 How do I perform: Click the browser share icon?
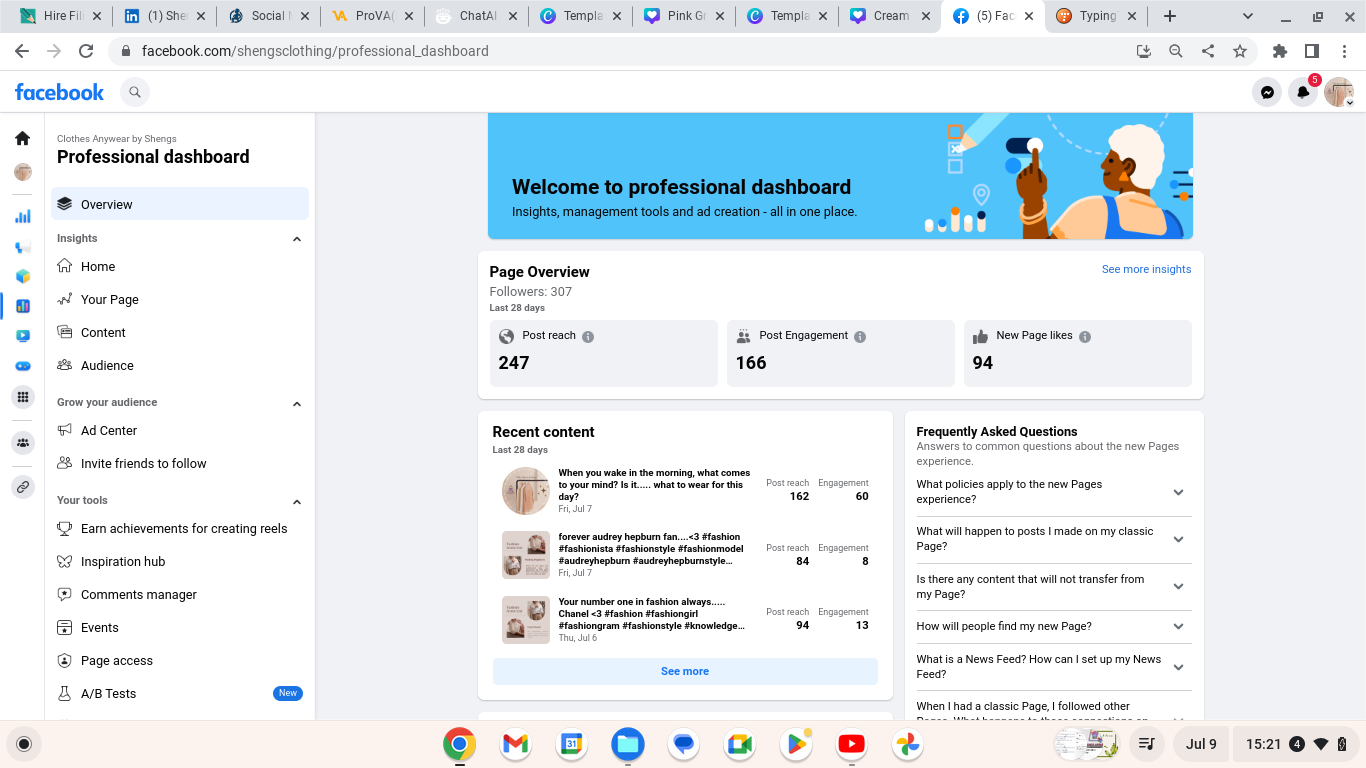[1208, 51]
